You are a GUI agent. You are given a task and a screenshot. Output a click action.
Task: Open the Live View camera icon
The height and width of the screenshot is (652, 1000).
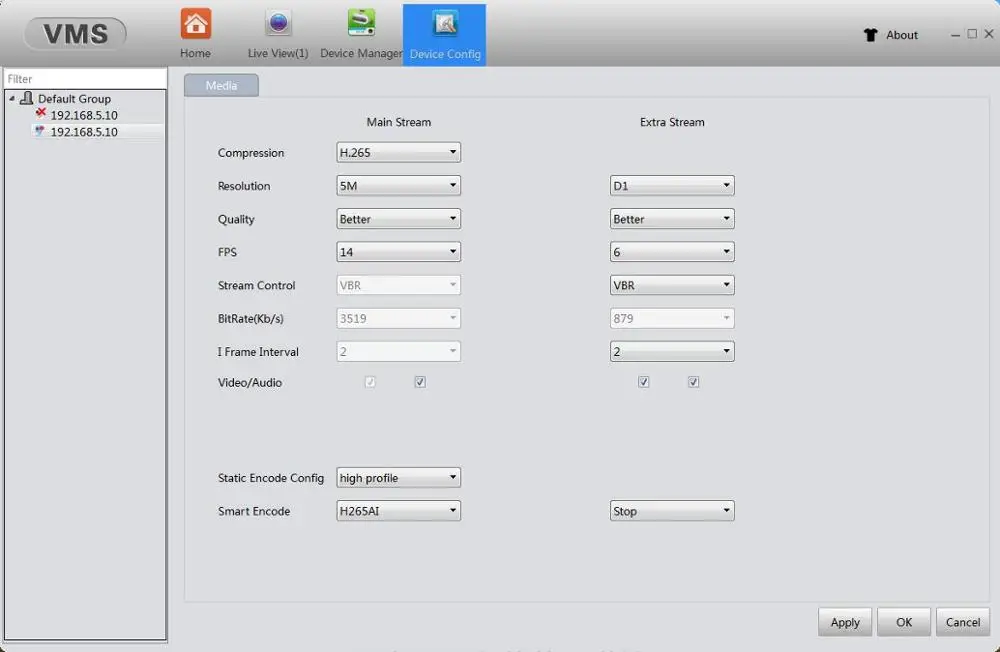coord(278,24)
